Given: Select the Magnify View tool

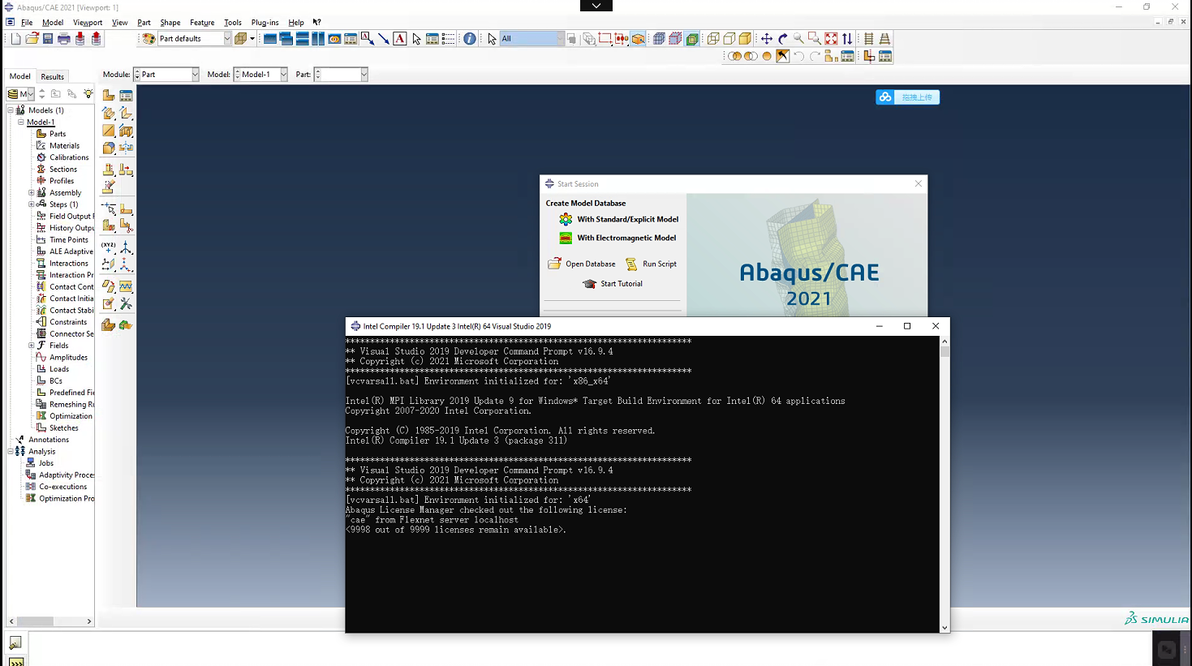Looking at the screenshot, I should 798,39.
